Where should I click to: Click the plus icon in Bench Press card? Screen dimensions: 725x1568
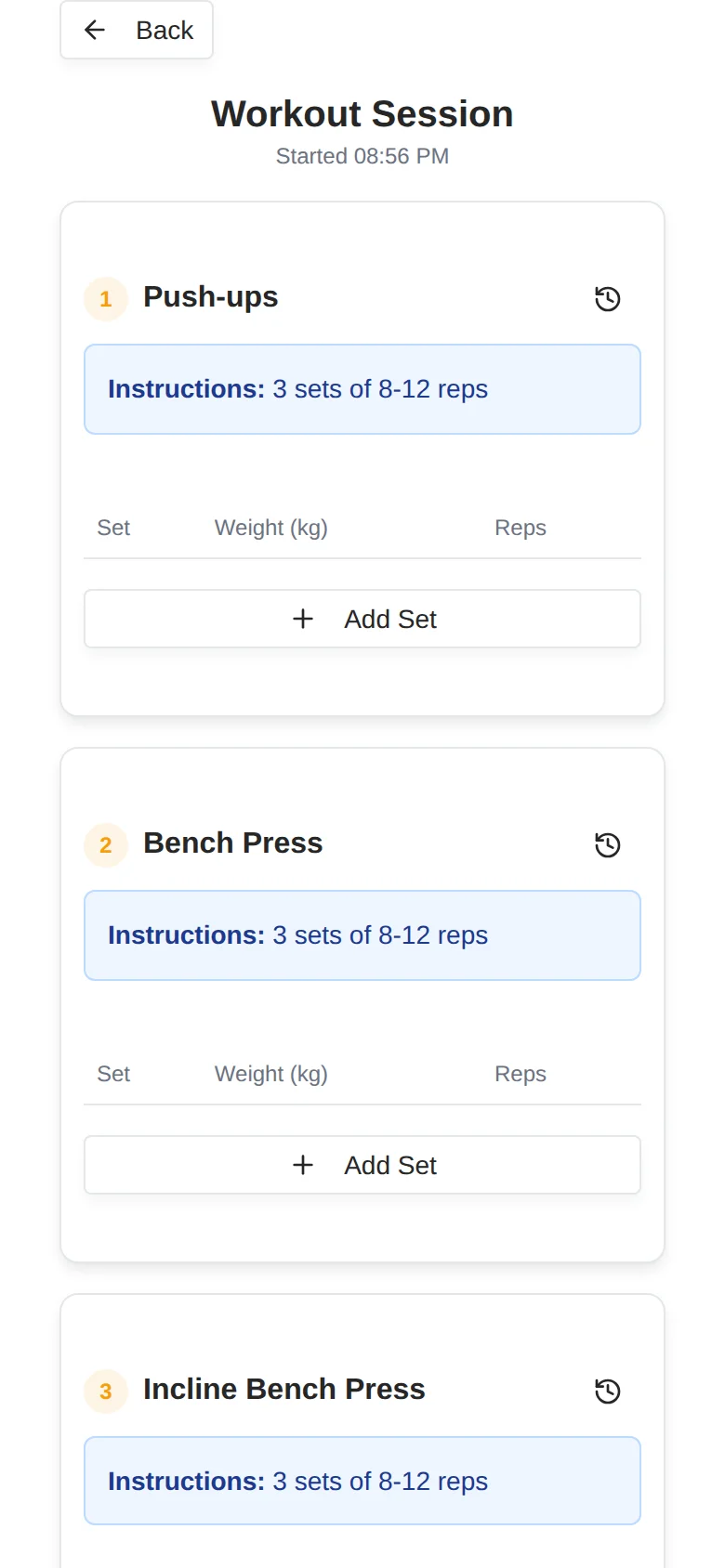303,1165
